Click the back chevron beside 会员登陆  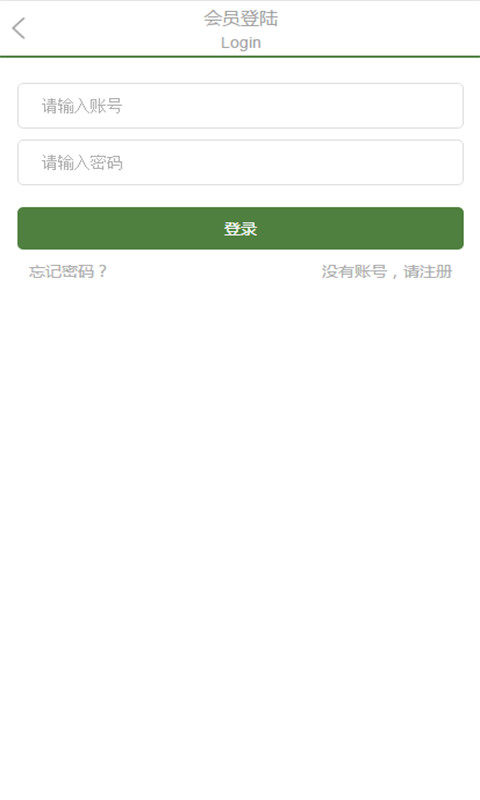(19, 28)
